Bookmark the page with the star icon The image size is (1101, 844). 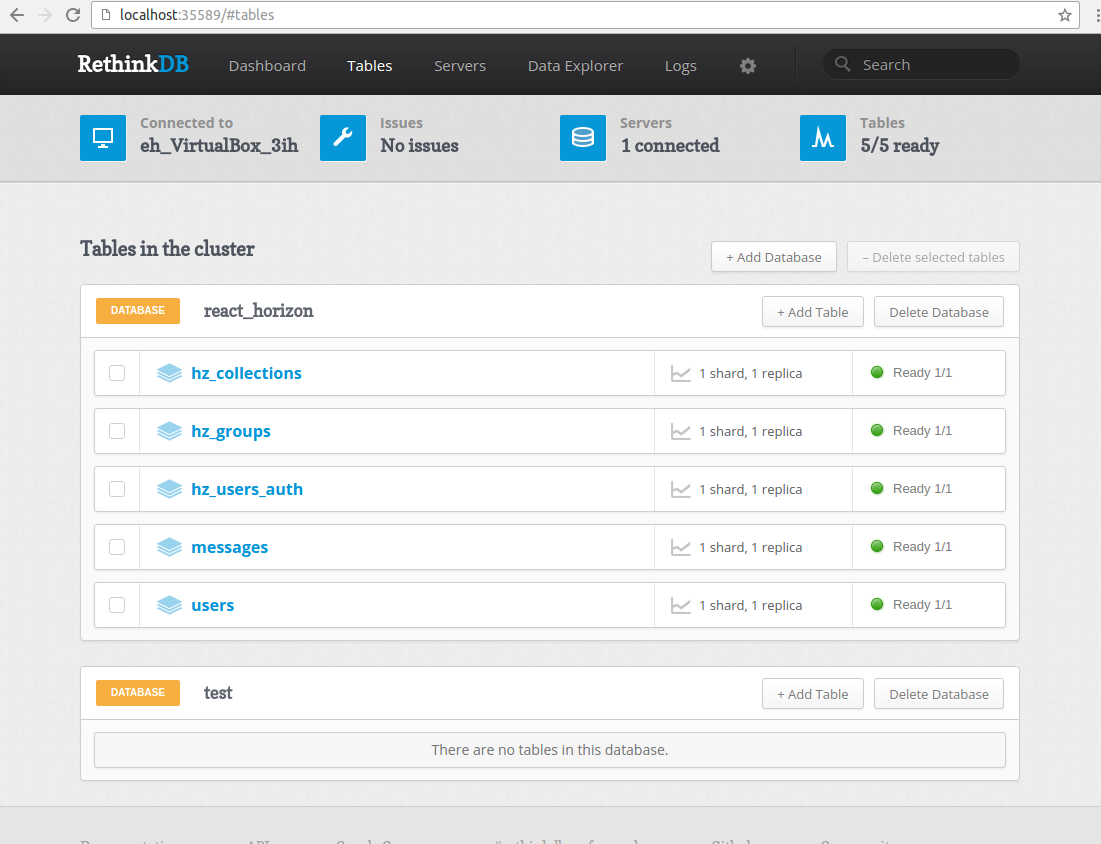click(1065, 15)
